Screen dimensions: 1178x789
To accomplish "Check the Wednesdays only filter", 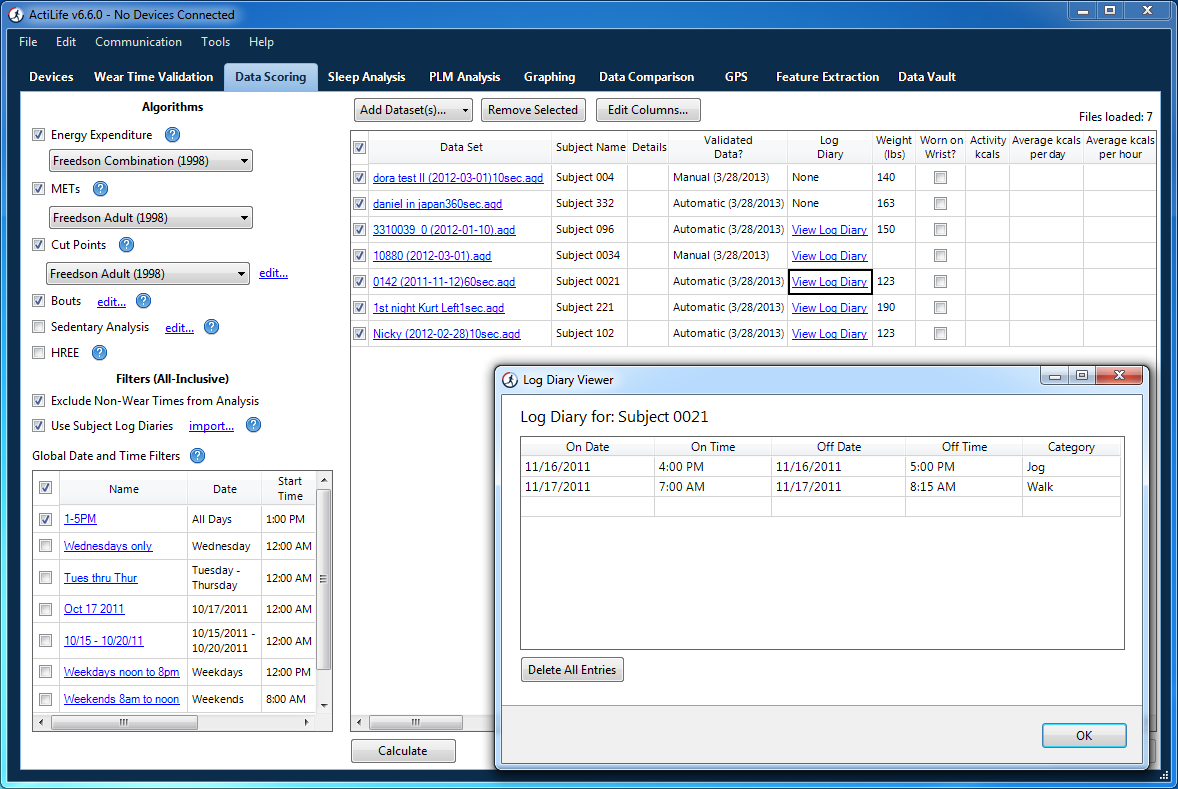I will [45, 546].
